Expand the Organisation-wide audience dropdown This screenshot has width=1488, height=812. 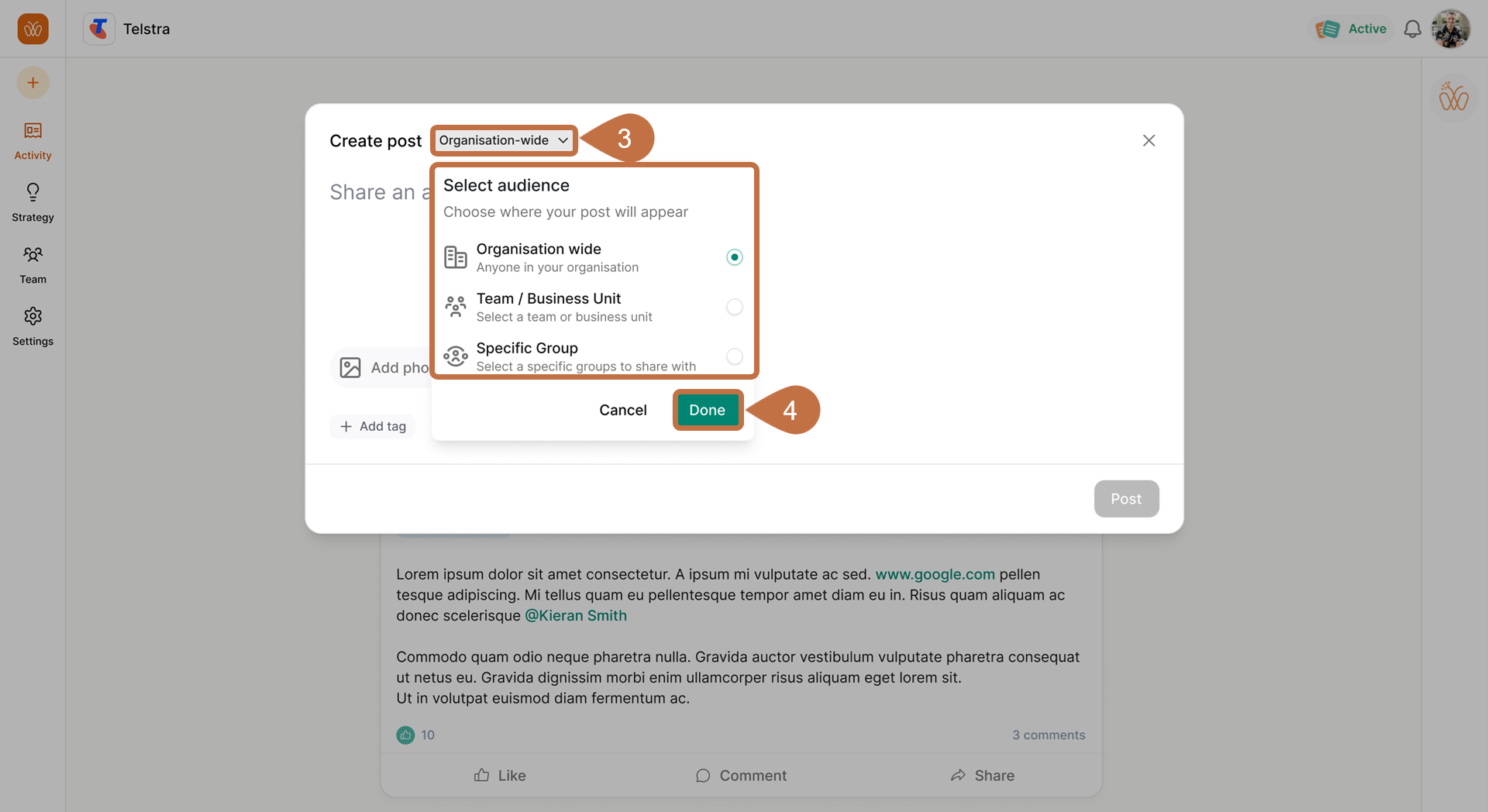(504, 140)
